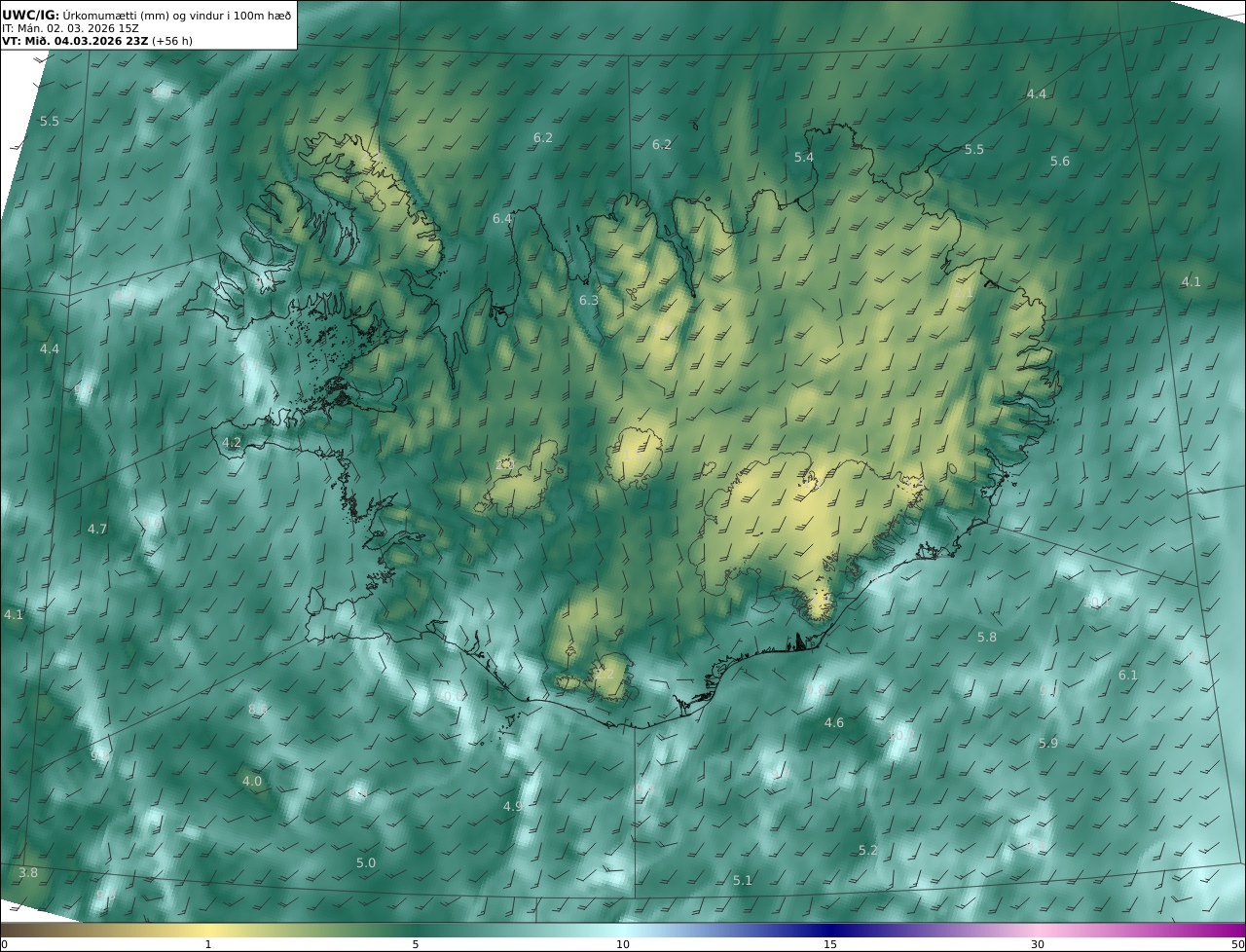Image resolution: width=1246 pixels, height=952 pixels.
Task: Click the 15 tick label on the colorbar
Action: tap(830, 944)
